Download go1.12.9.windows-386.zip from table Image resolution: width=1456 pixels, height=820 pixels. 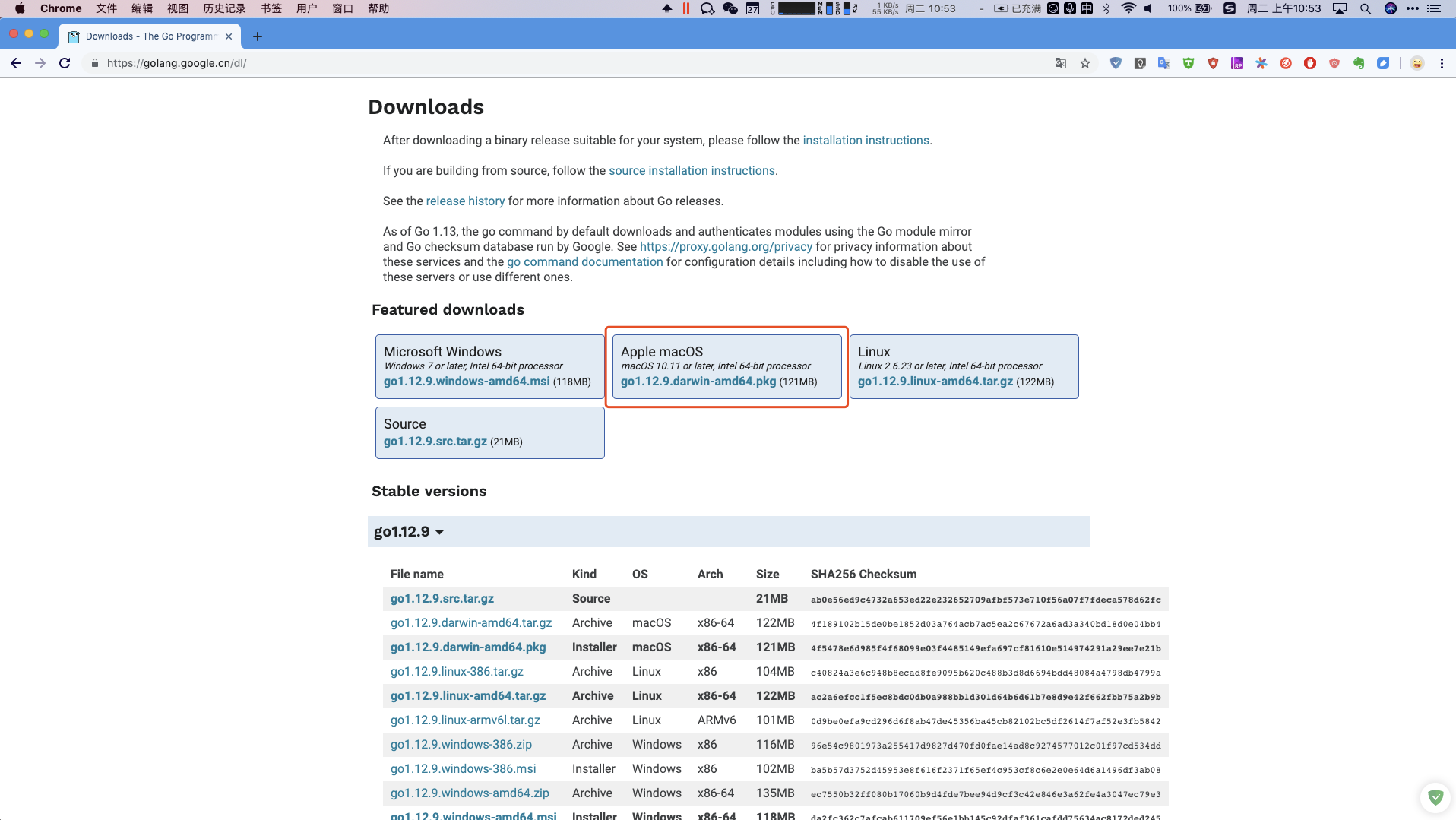coord(461,745)
